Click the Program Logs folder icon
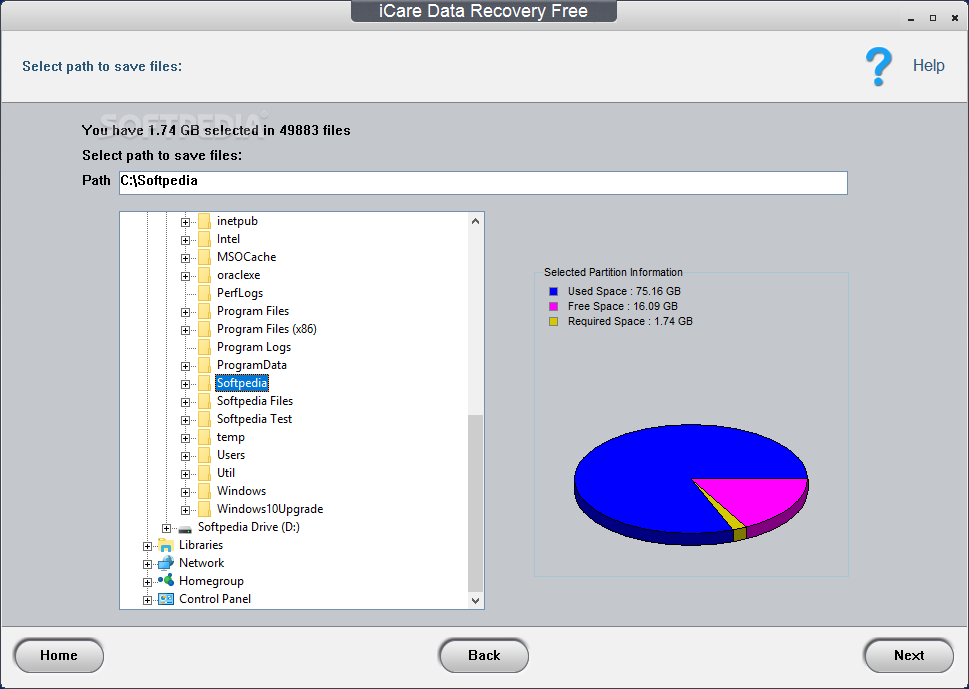969x689 pixels. [x=204, y=347]
